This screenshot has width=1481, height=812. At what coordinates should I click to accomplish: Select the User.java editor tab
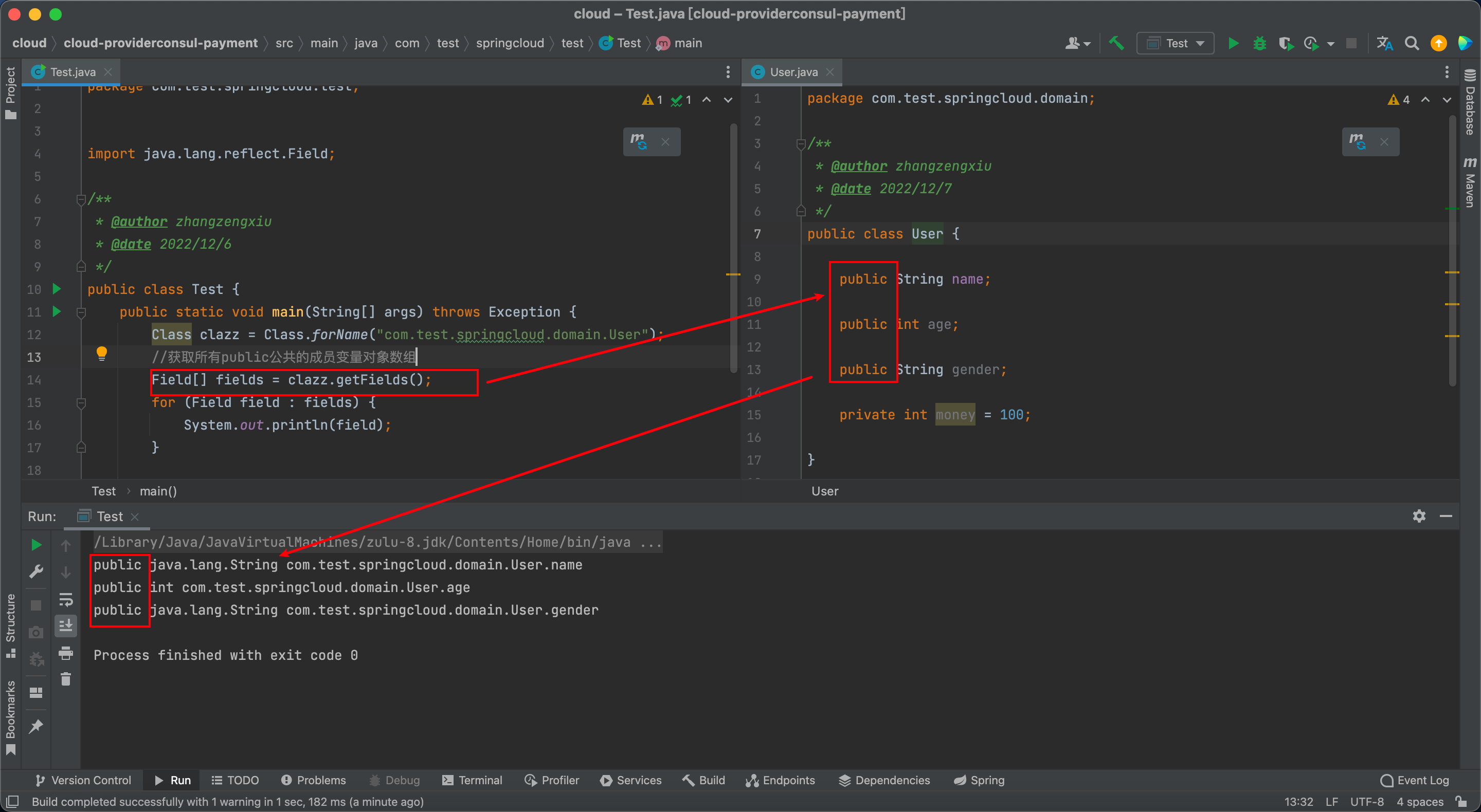point(793,72)
